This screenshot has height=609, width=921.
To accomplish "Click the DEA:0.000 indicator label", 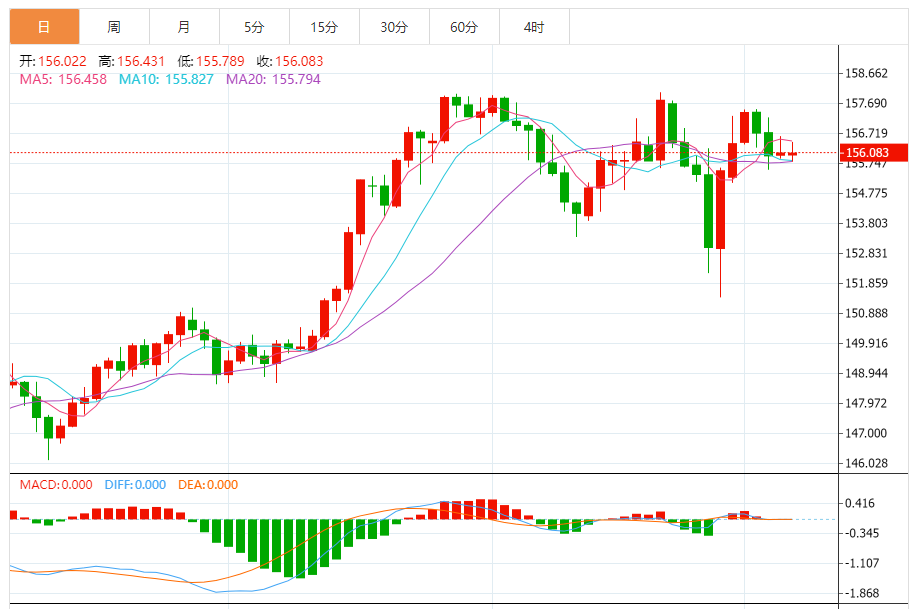I will click(x=208, y=485).
